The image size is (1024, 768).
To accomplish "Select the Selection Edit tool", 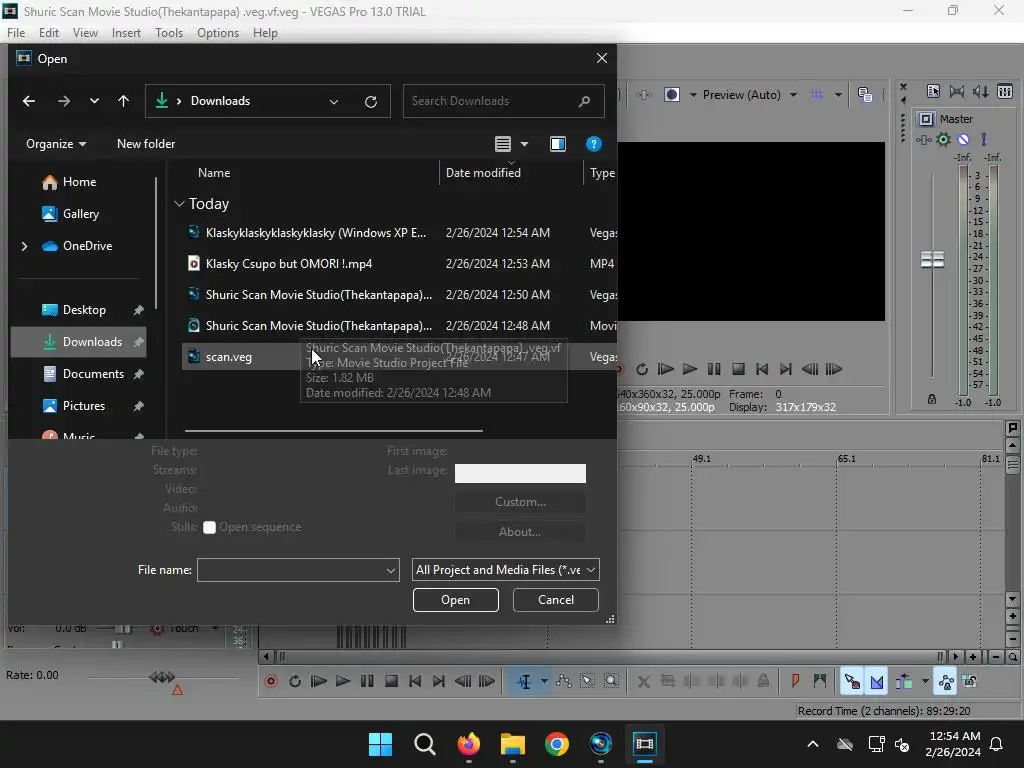I will (588, 681).
